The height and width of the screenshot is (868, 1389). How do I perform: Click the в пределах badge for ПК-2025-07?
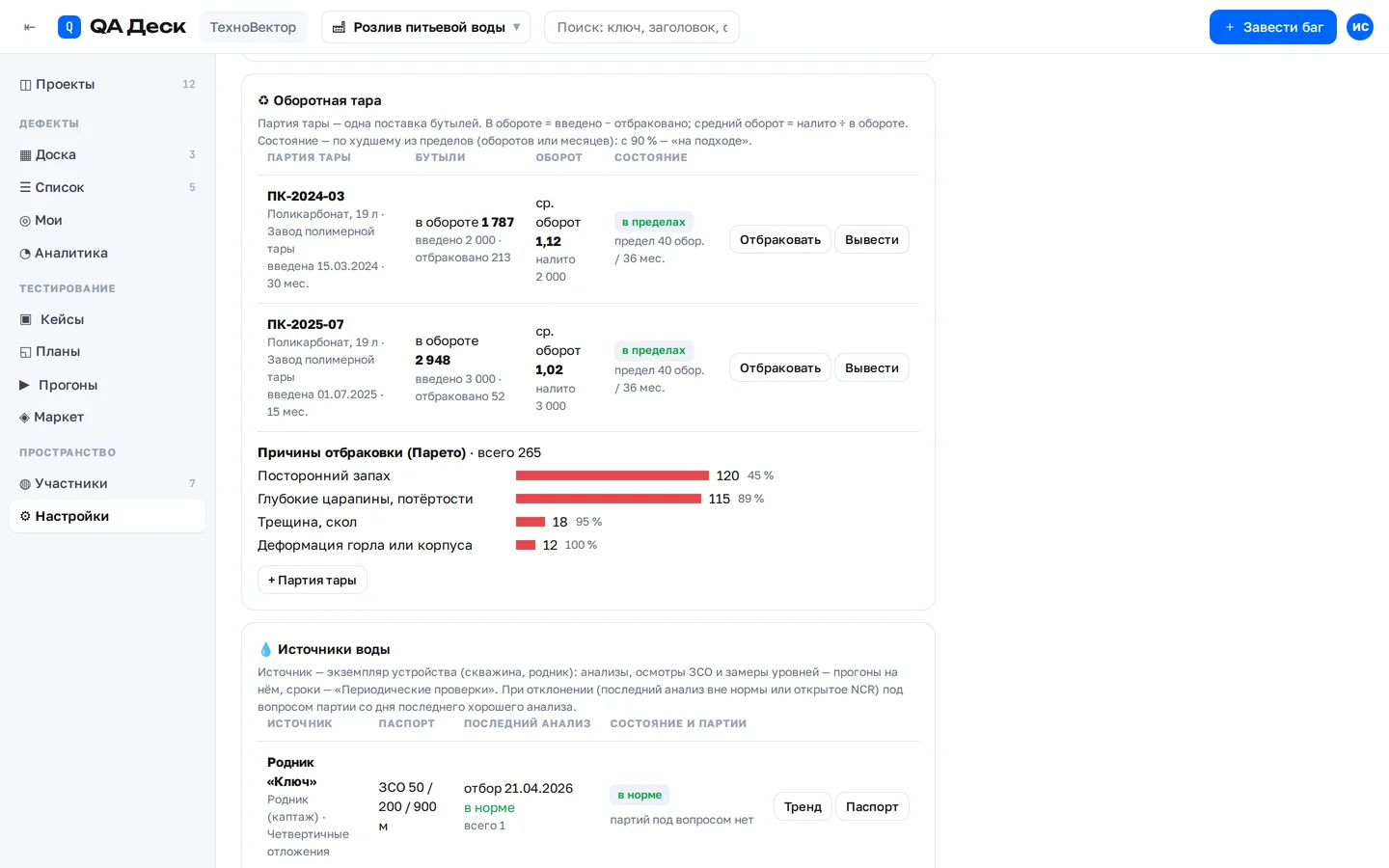click(653, 350)
